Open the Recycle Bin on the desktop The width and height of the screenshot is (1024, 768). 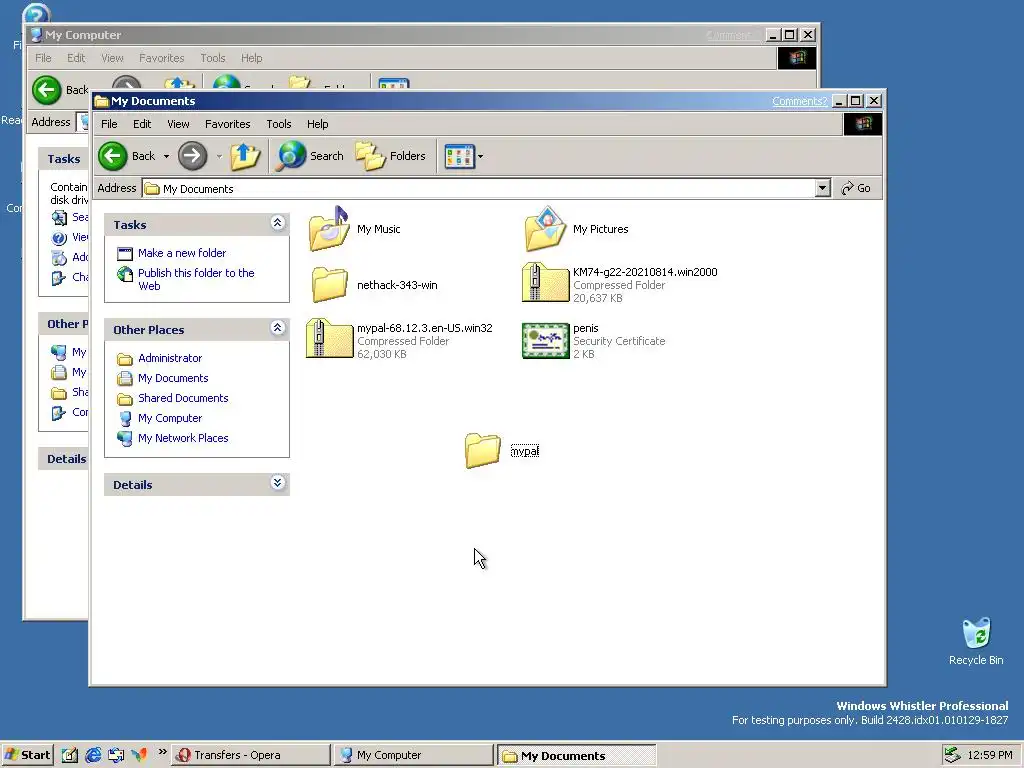(976, 633)
